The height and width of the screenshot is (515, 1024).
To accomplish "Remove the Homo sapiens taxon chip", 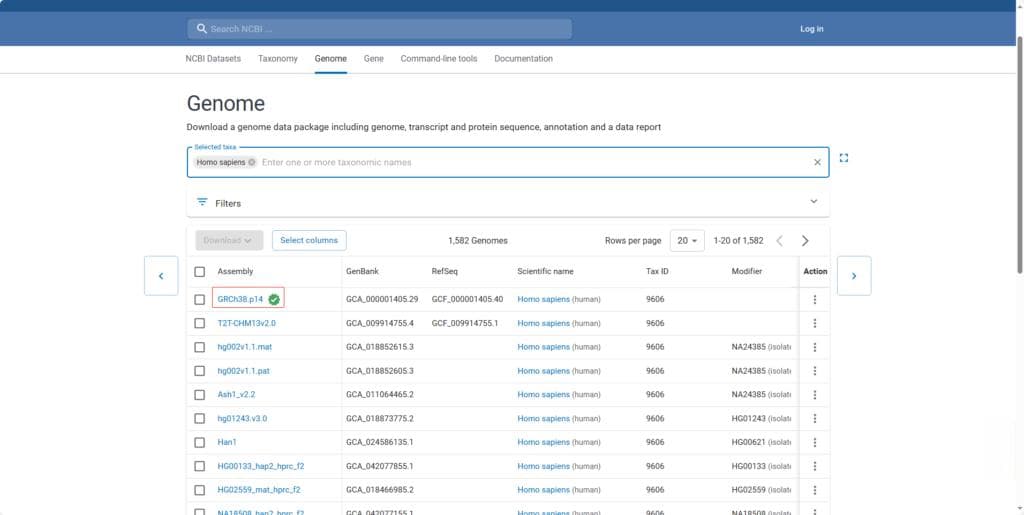I will tap(252, 163).
